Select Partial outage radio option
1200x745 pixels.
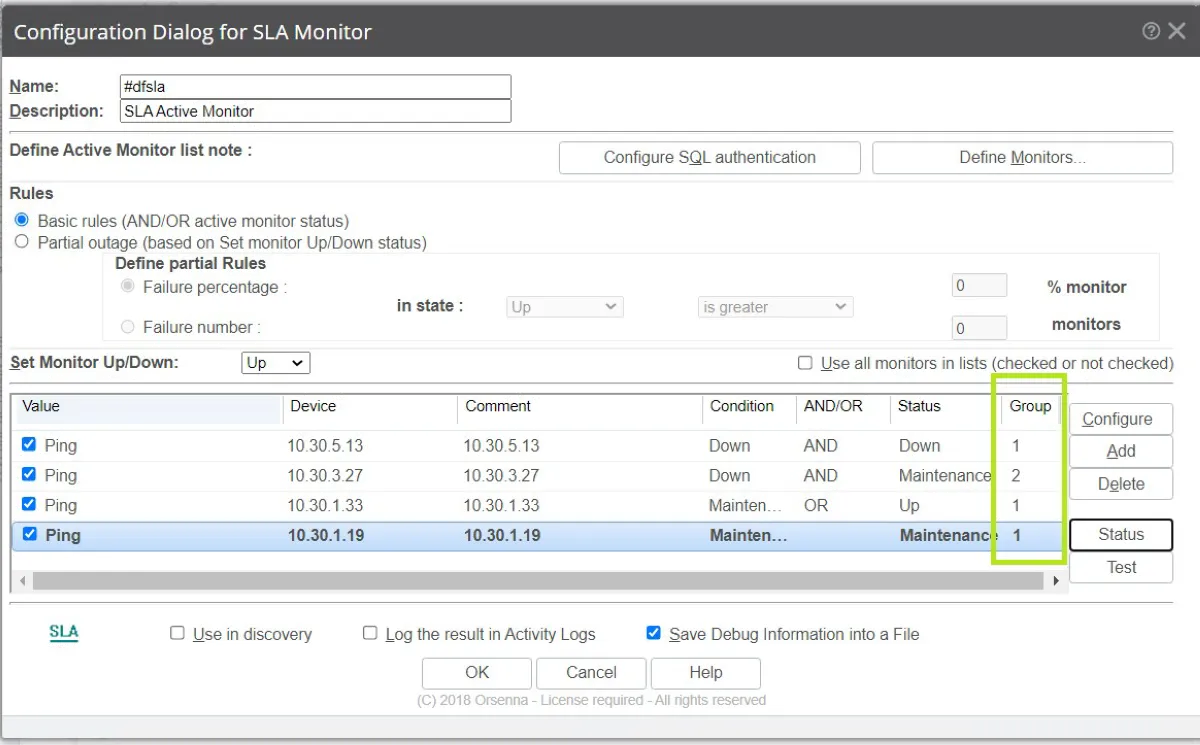[22, 242]
